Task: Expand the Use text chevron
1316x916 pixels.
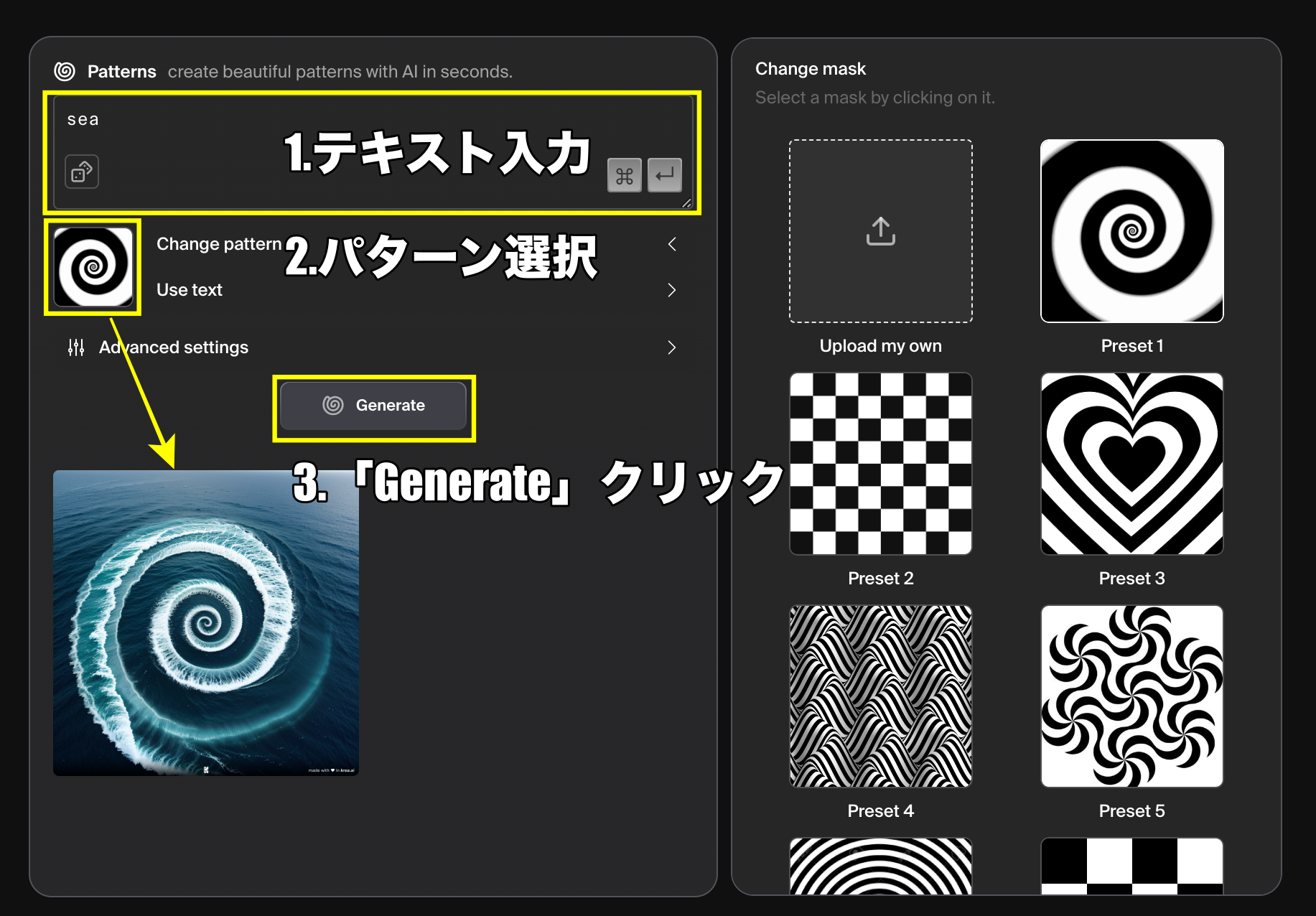Action: pos(672,290)
